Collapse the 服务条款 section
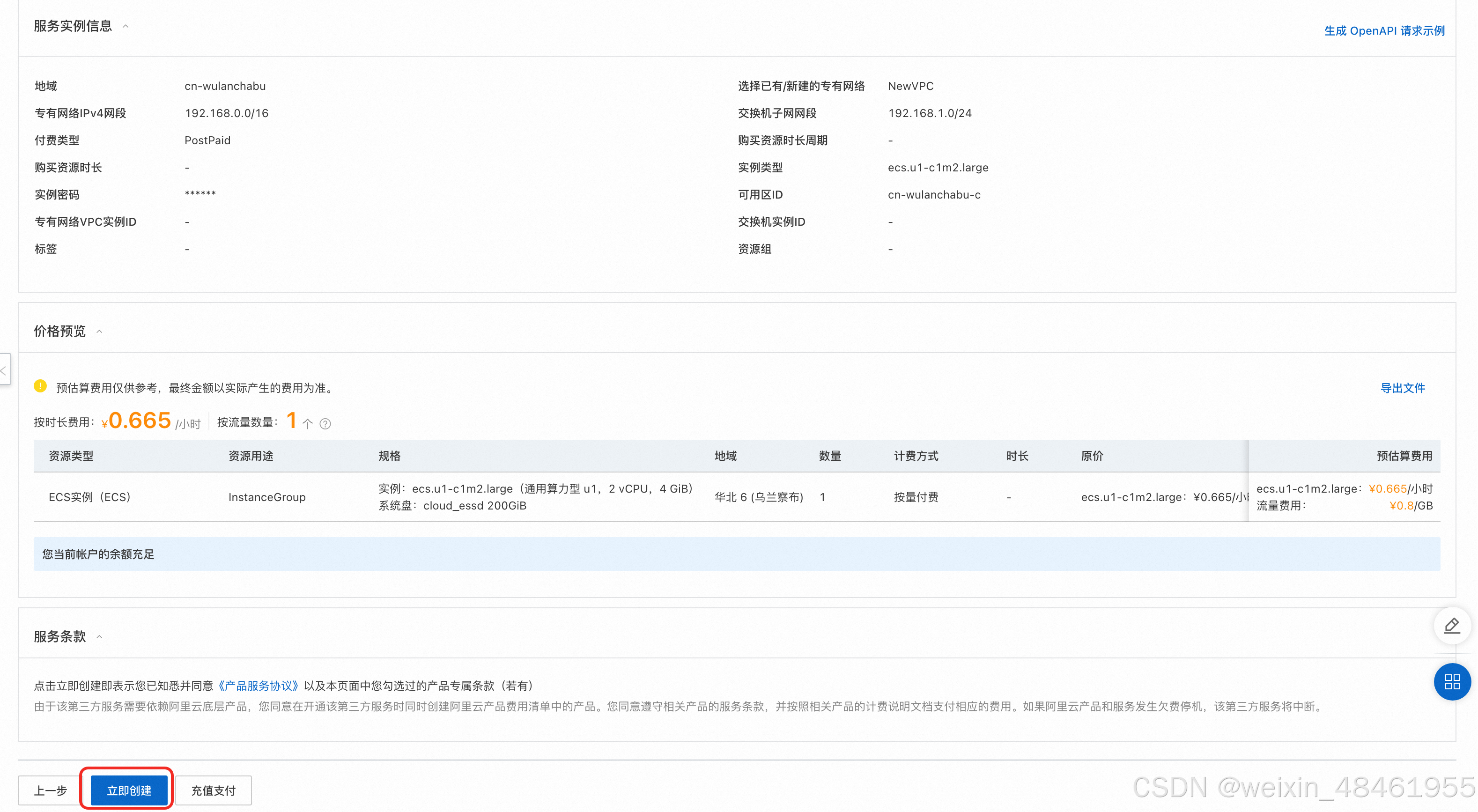The width and height of the screenshot is (1478, 812). [99, 637]
